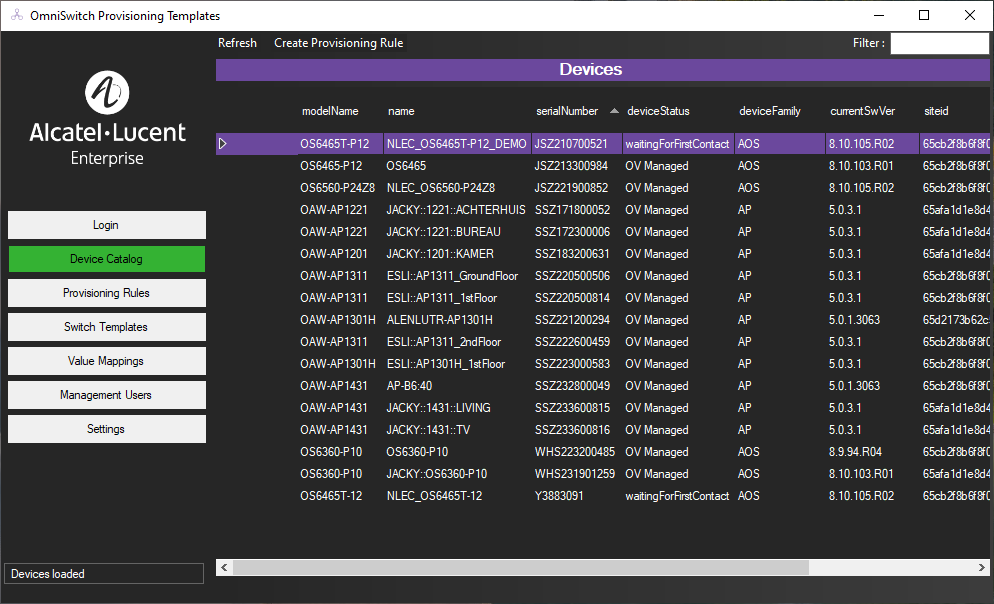Screen dimensions: 994x604
Task: Click the horizontal scrollbar left arrow
Action: (224, 567)
